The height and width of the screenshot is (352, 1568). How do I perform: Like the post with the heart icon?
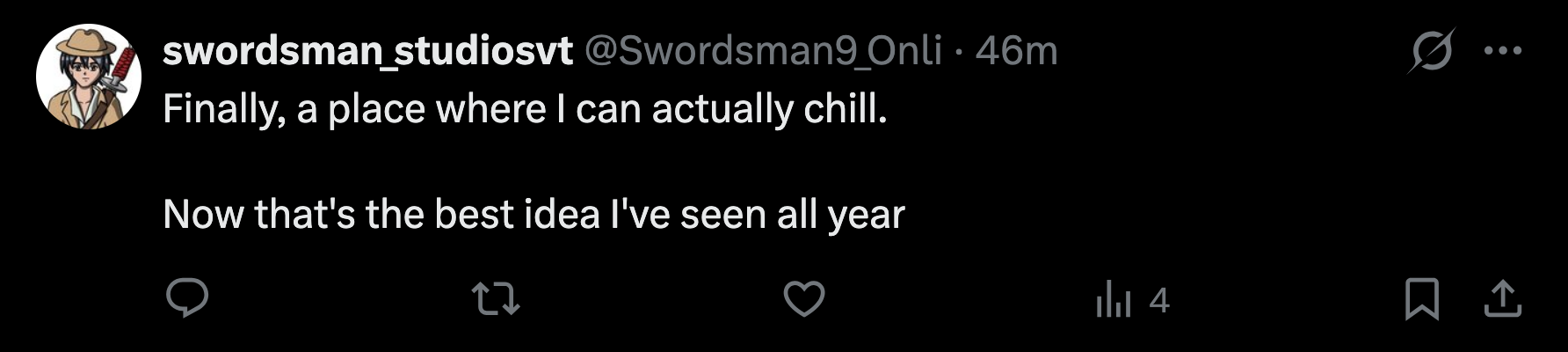803,299
